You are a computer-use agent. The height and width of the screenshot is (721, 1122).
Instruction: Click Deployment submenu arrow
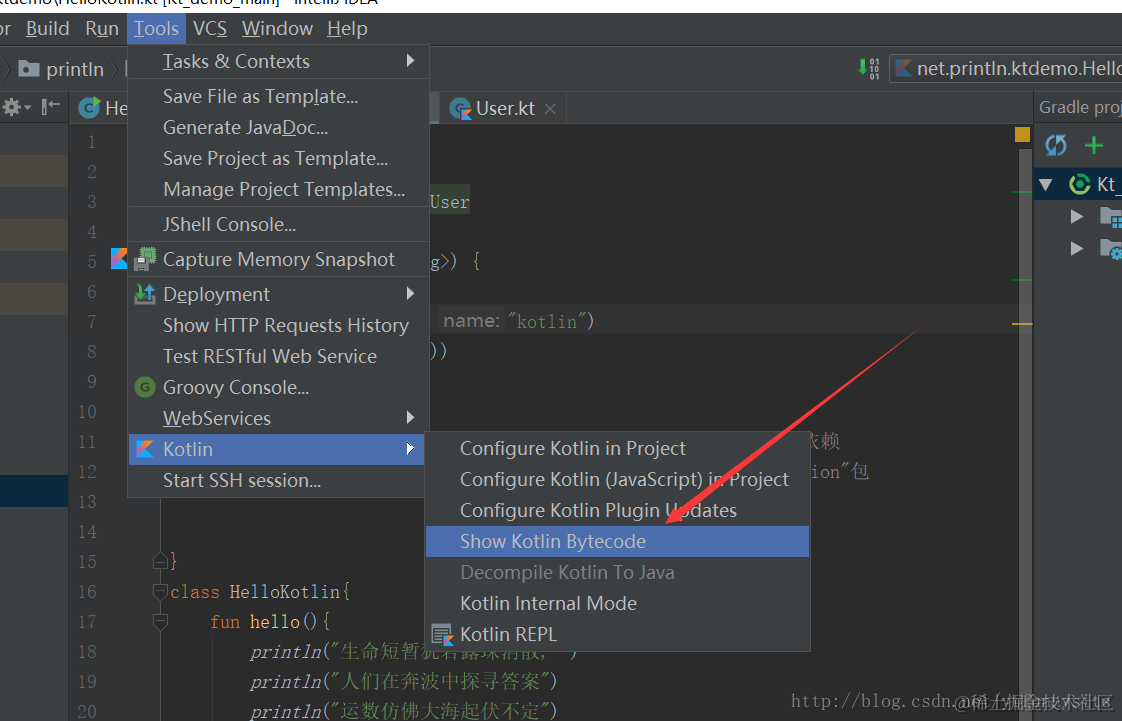click(410, 293)
